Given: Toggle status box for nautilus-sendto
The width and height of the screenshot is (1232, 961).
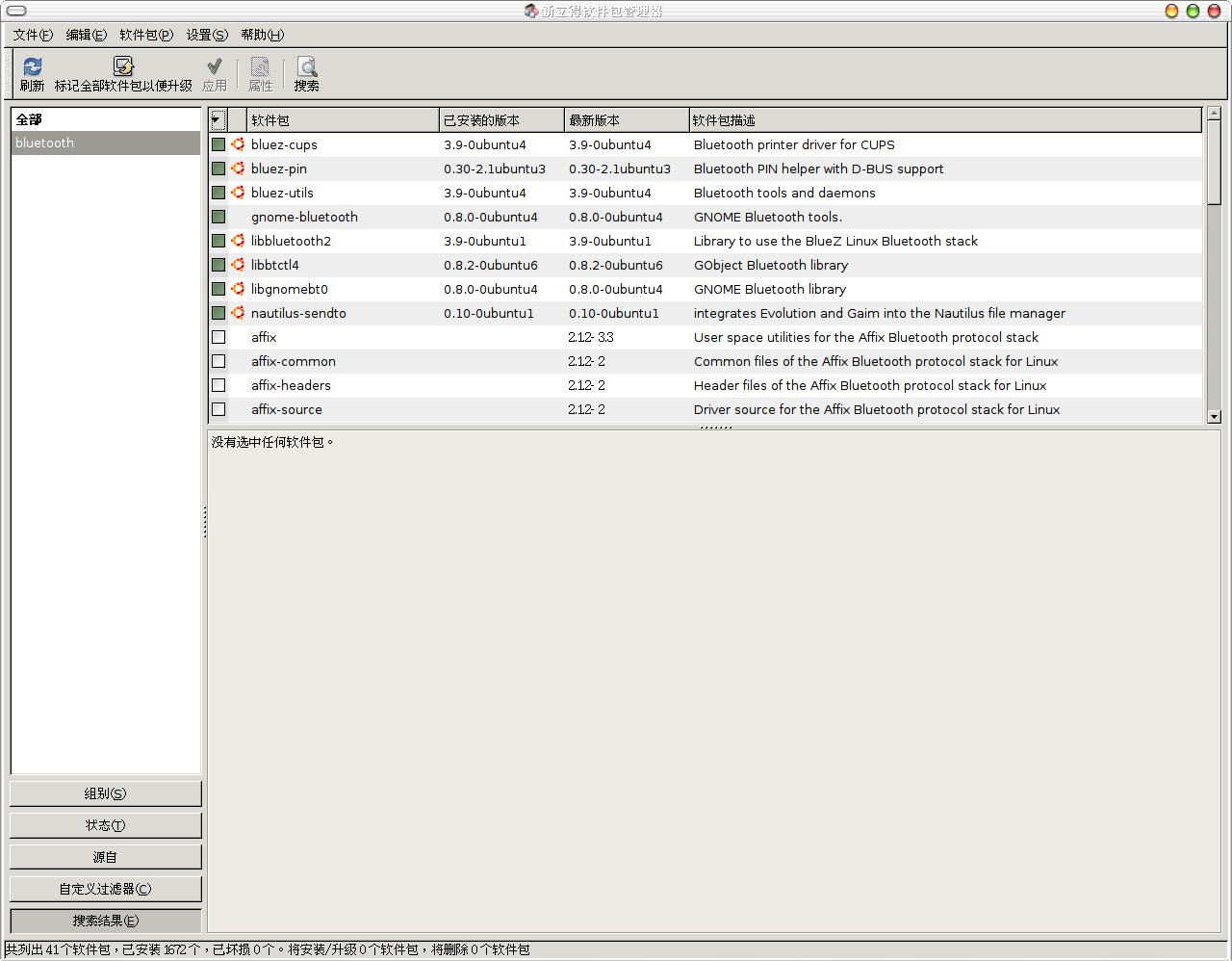Looking at the screenshot, I should click(218, 313).
